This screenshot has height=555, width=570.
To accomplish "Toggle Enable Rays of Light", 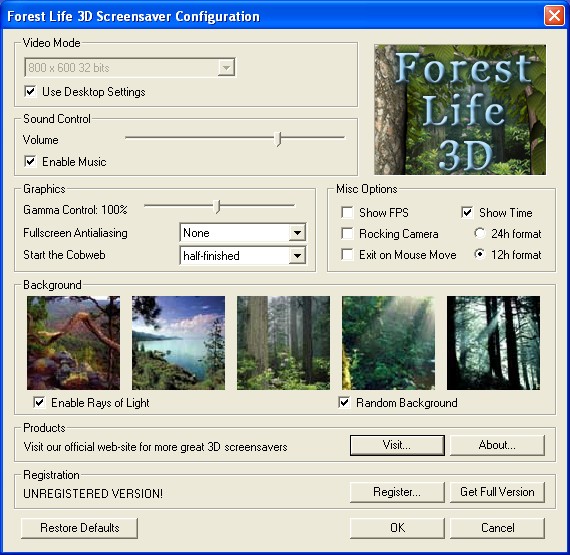I will tap(39, 402).
